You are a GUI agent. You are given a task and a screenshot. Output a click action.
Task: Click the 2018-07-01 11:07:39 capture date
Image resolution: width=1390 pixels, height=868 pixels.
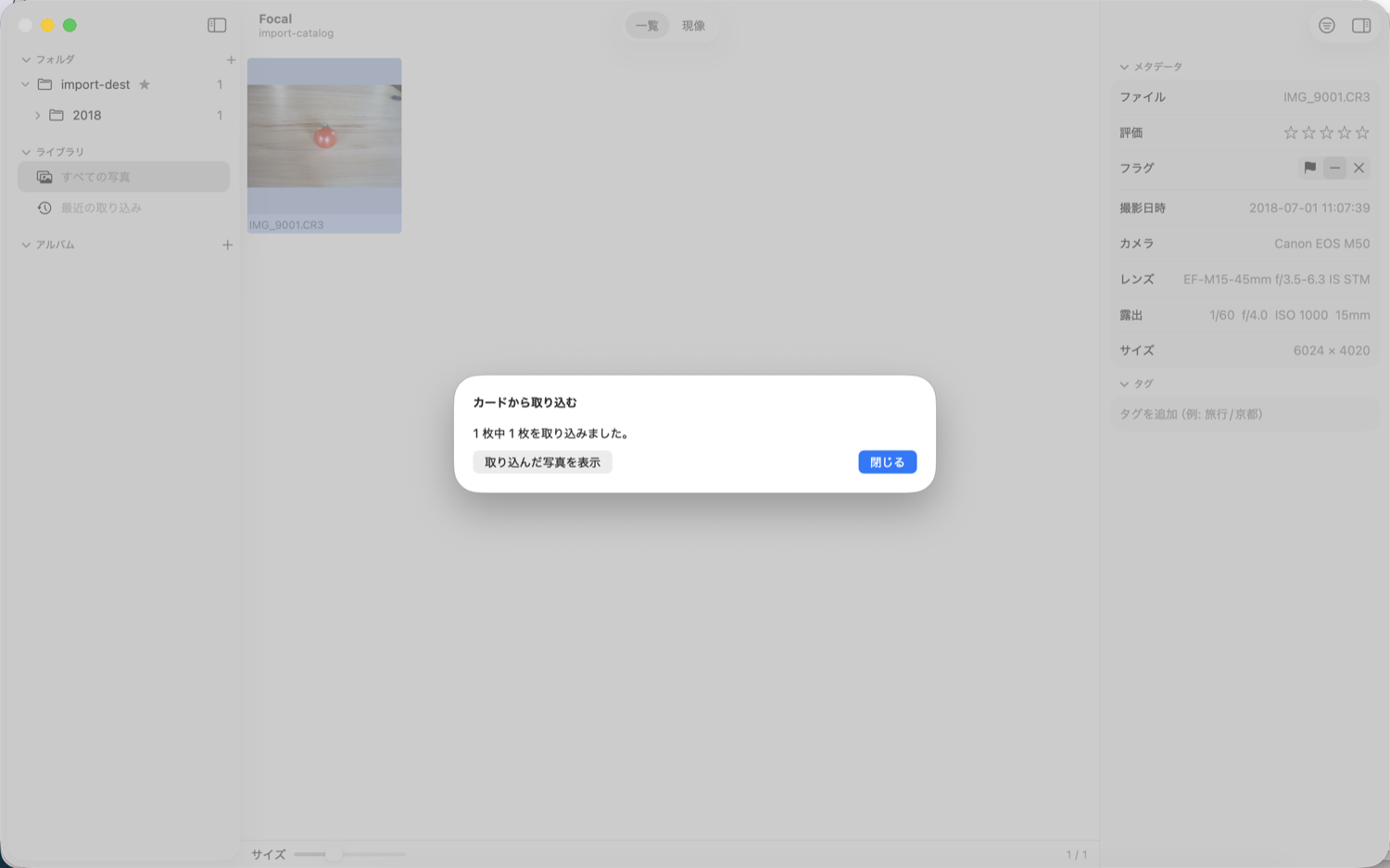pos(1309,208)
